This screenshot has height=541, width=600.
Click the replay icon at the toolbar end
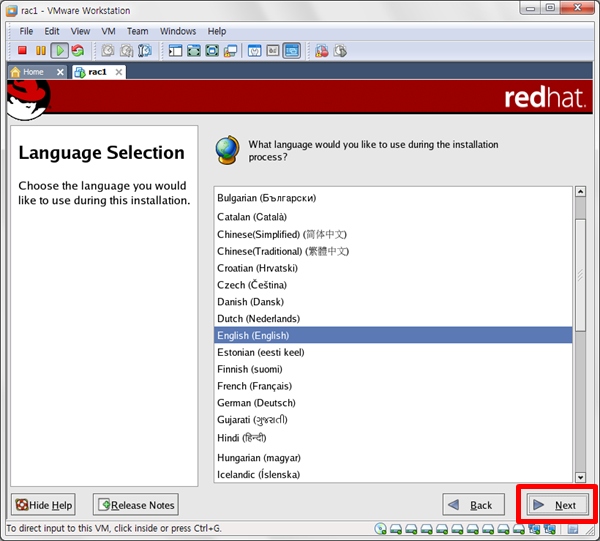340,51
